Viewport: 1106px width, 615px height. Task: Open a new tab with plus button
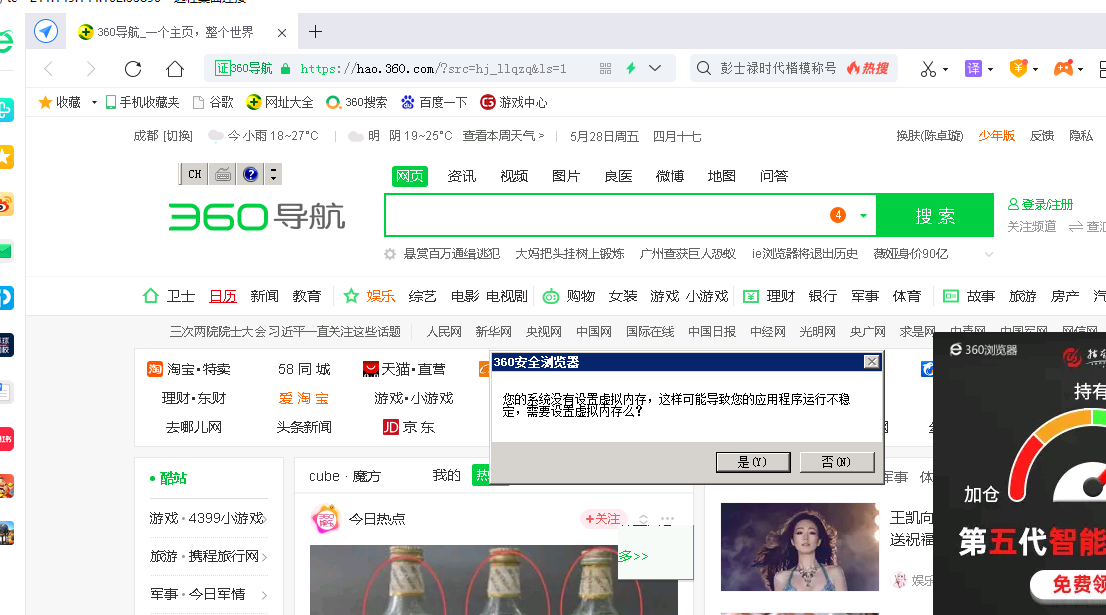(315, 32)
